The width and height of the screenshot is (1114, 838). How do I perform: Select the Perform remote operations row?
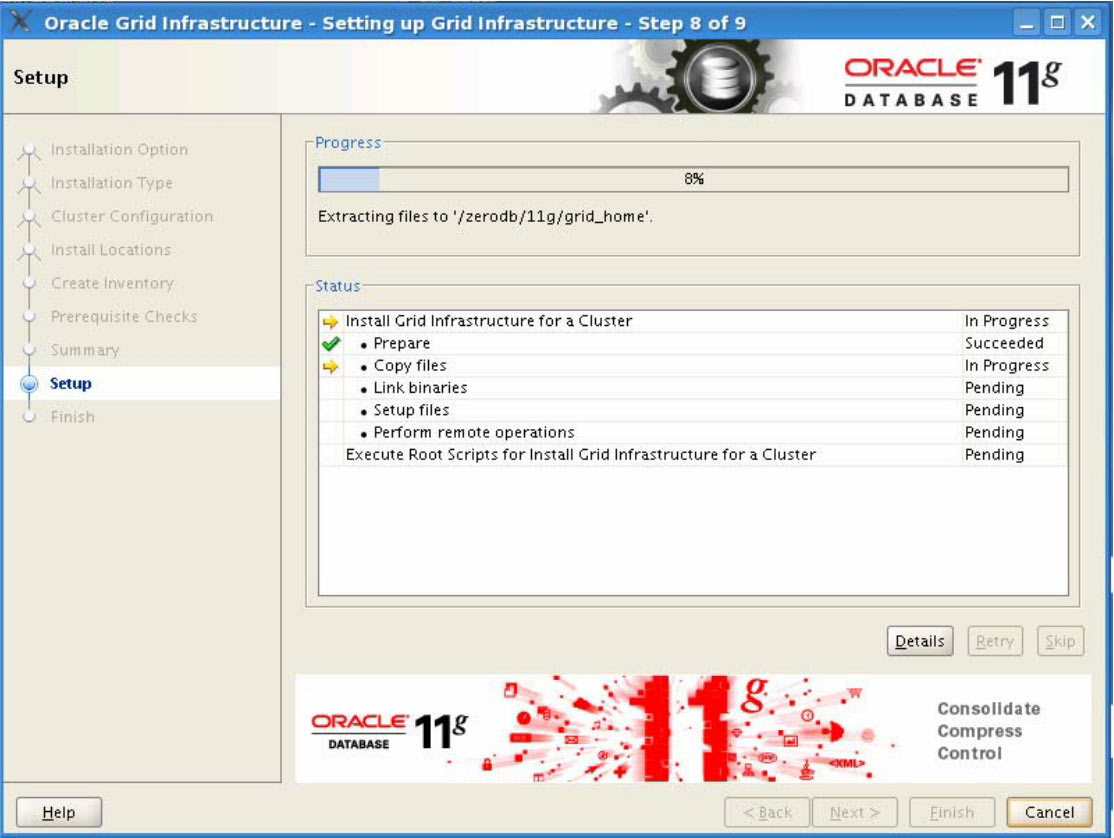[473, 433]
